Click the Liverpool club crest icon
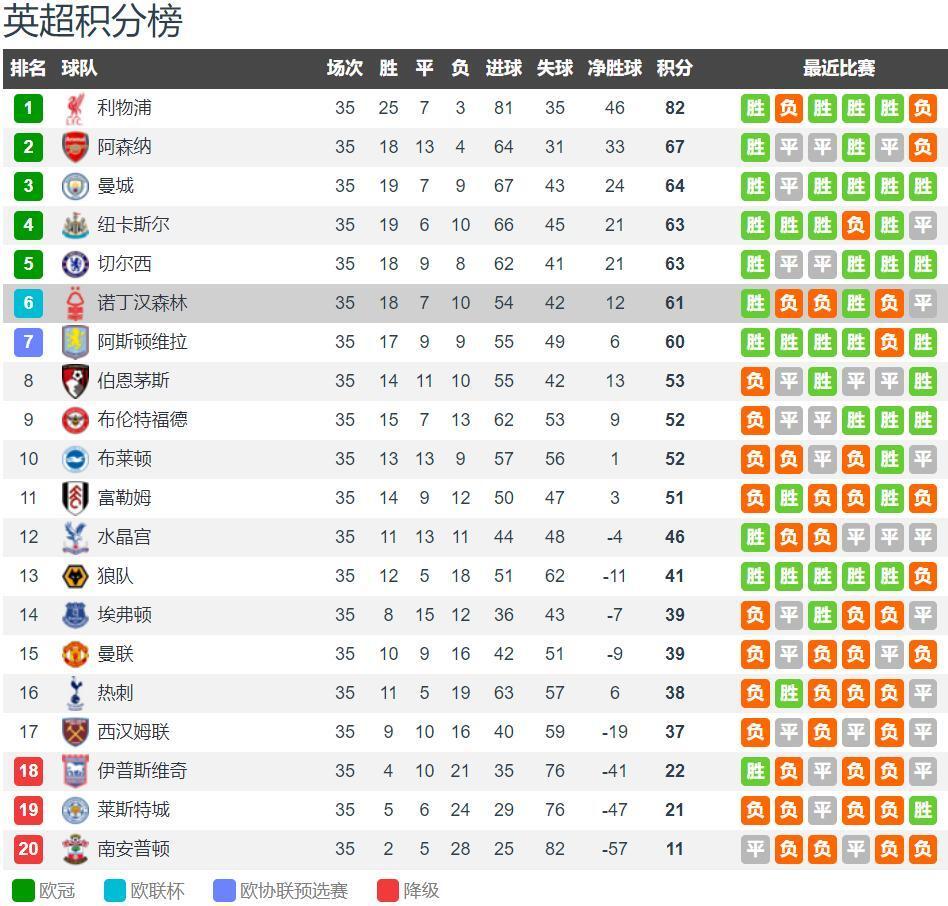This screenshot has height=906, width=948. (x=75, y=108)
